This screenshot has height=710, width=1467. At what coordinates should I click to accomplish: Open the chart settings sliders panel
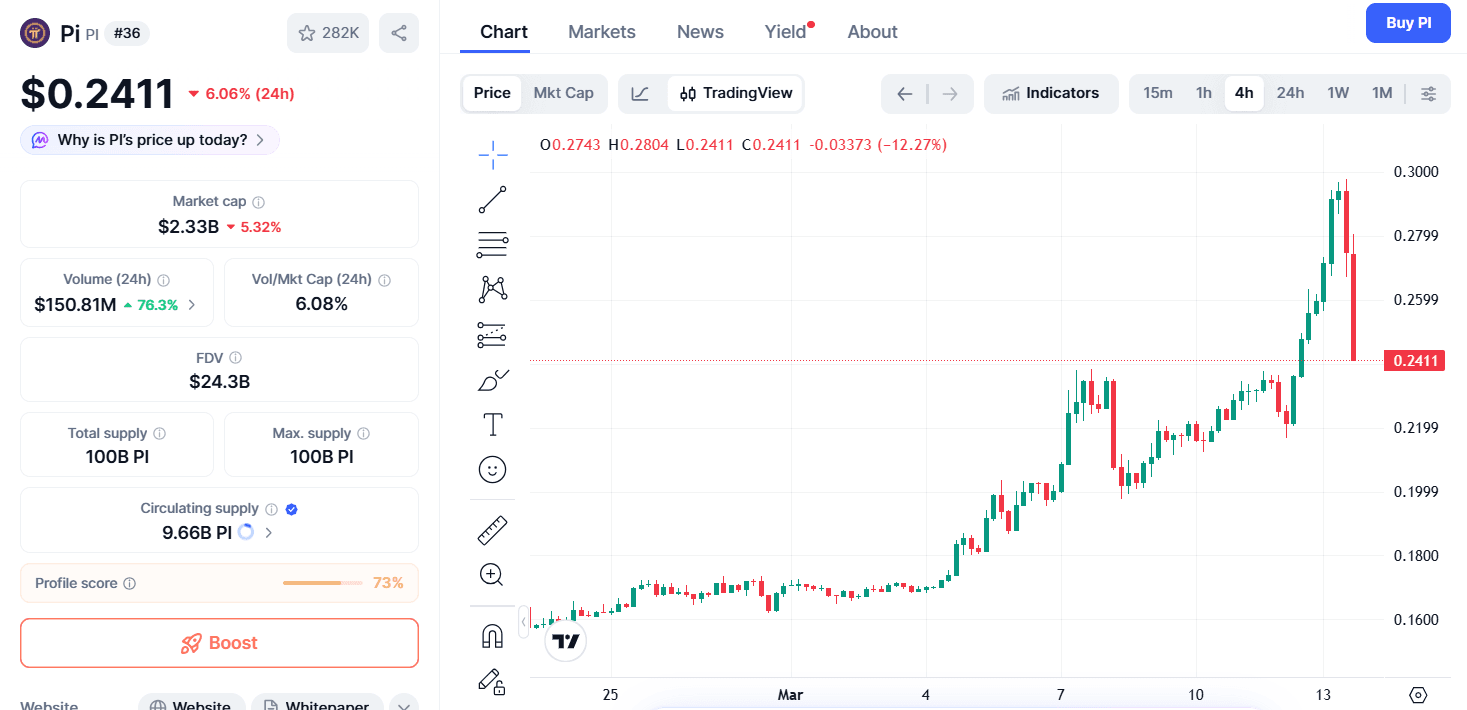point(1428,93)
